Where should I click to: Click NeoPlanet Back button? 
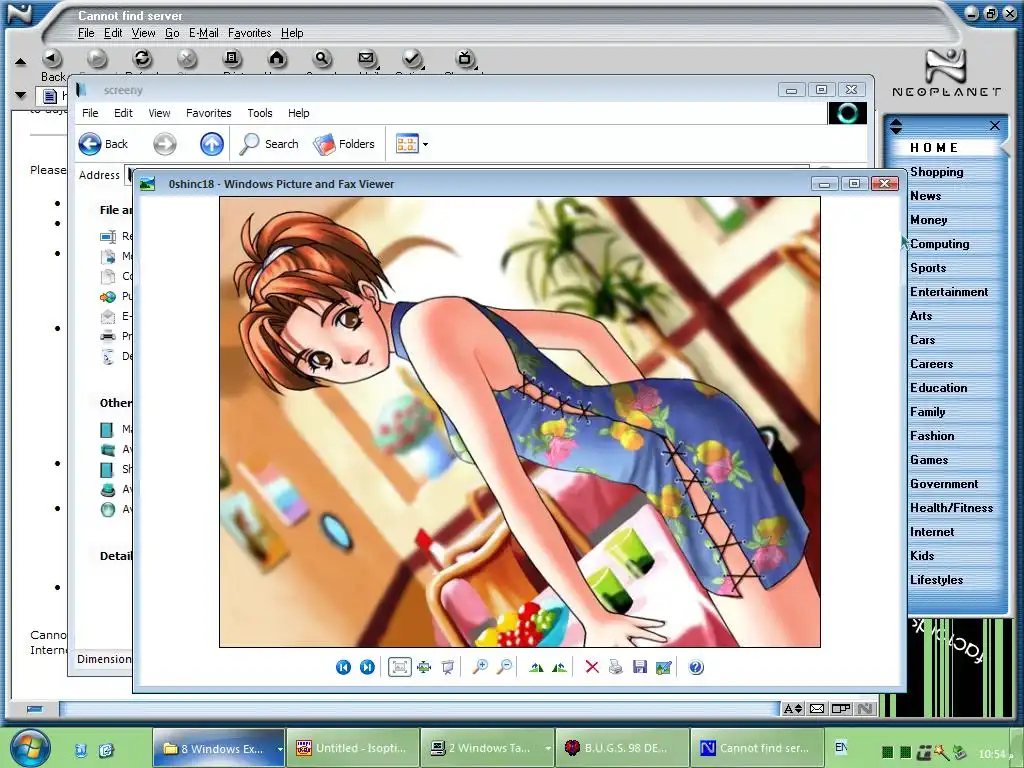52,59
